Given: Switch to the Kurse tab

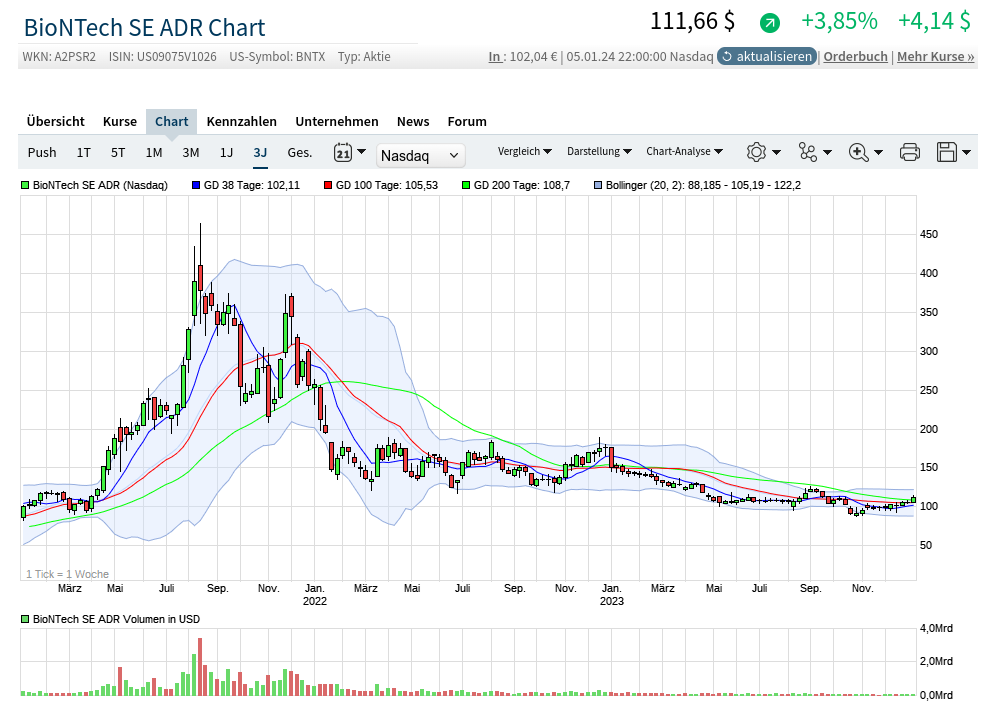Looking at the screenshot, I should click(x=120, y=122).
